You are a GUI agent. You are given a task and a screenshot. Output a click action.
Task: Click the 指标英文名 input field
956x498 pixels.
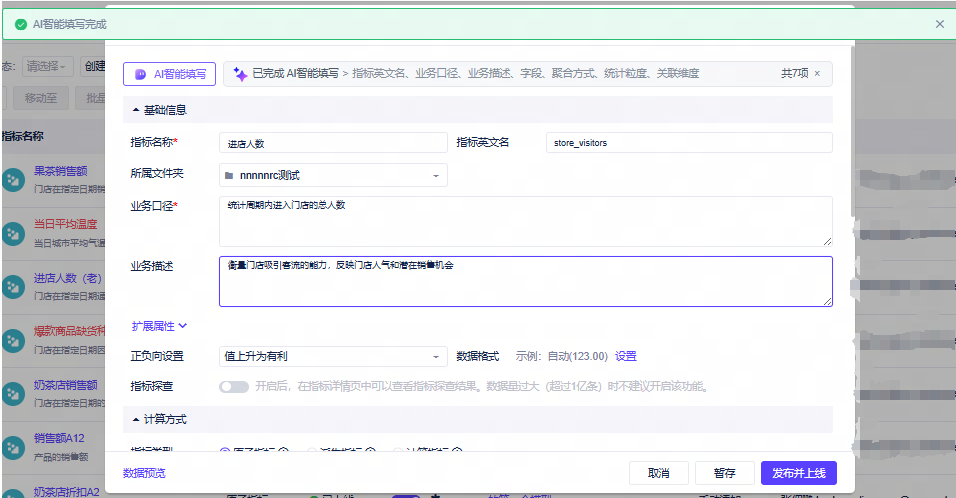click(689, 143)
